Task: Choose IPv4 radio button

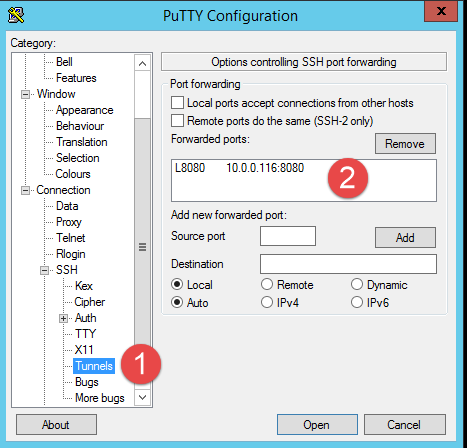Action: click(x=267, y=303)
